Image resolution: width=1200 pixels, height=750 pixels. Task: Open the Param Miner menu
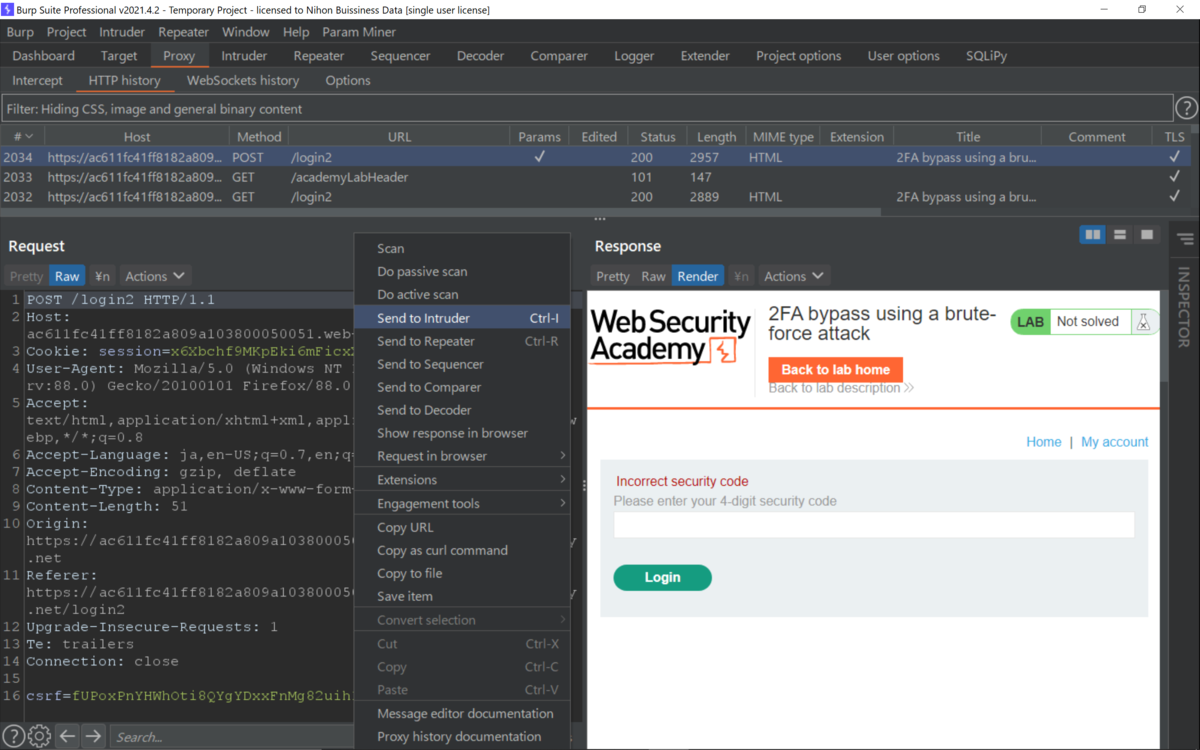coord(359,32)
